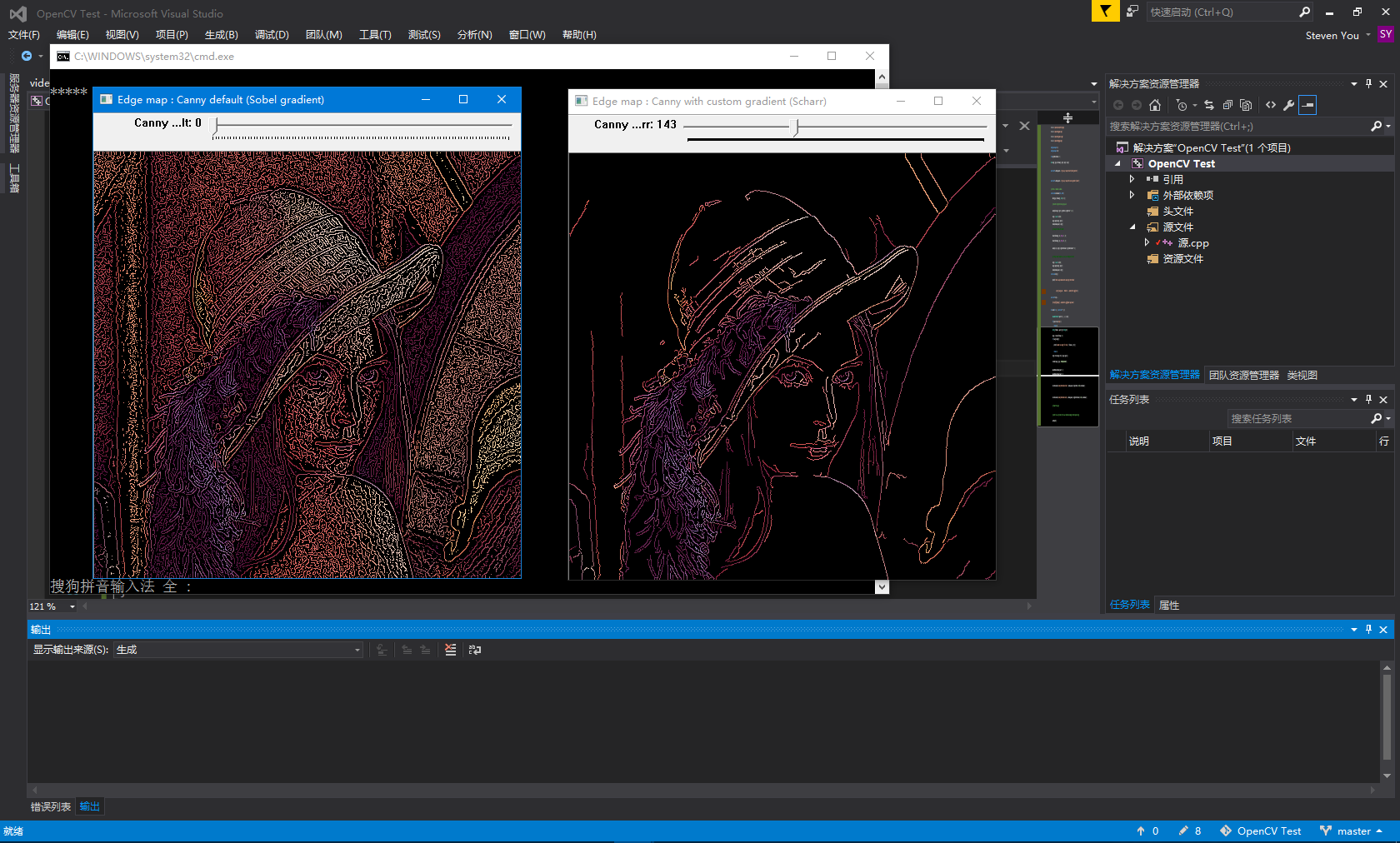Click the Solution Explorer Home icon
1400x843 pixels.
coord(1154,105)
